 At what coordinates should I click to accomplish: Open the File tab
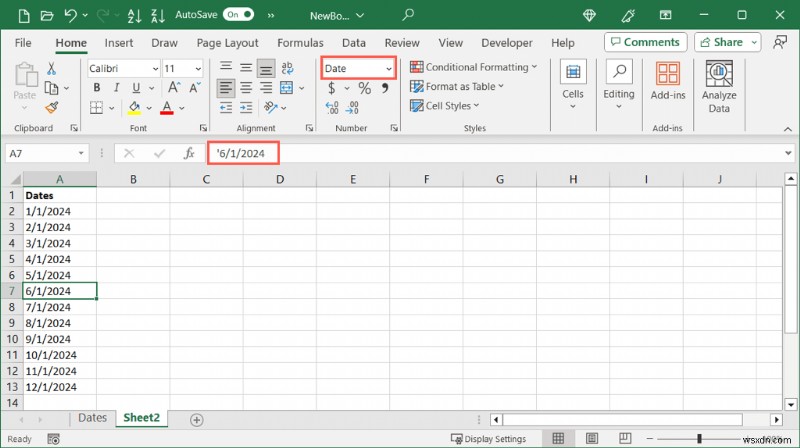(x=23, y=43)
